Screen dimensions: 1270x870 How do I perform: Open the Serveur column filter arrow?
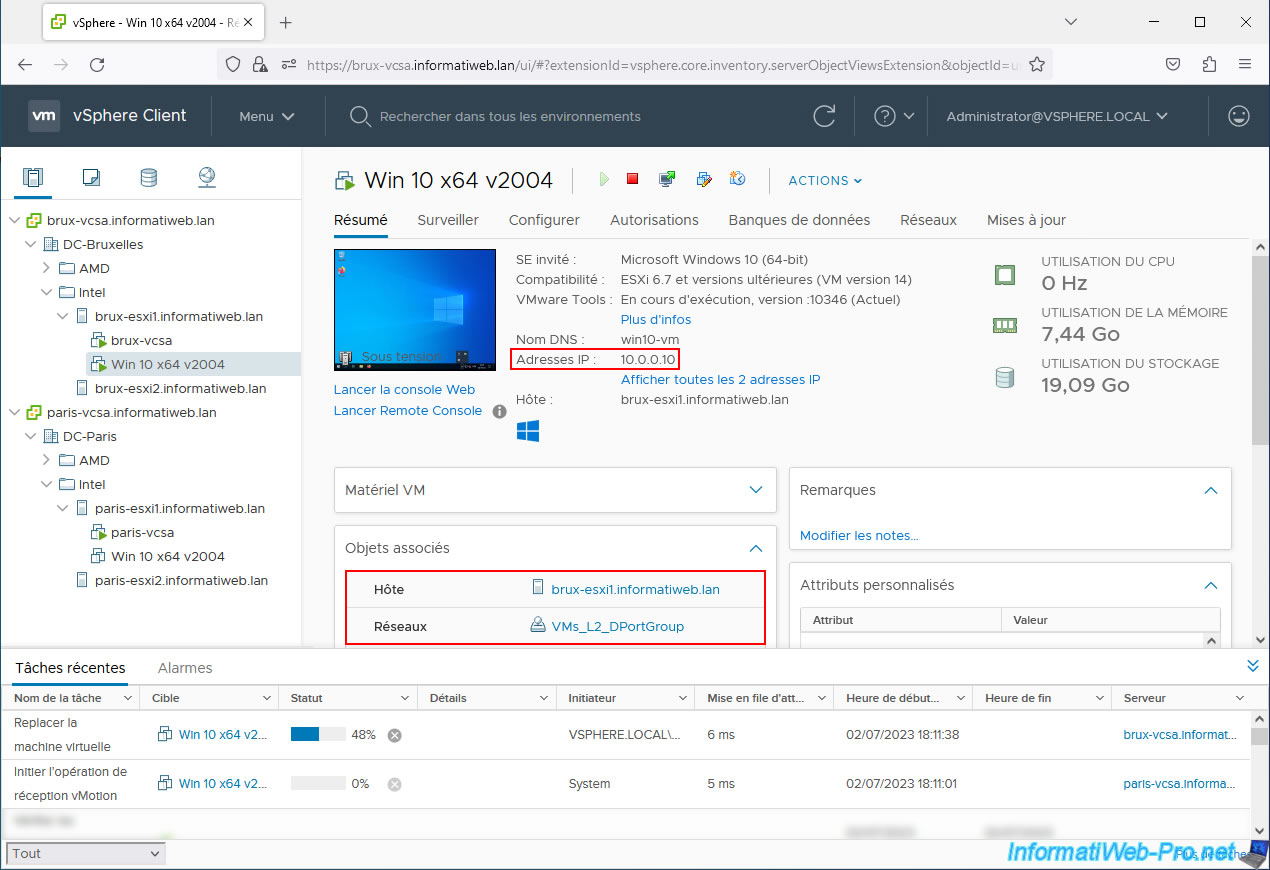[x=1240, y=698]
